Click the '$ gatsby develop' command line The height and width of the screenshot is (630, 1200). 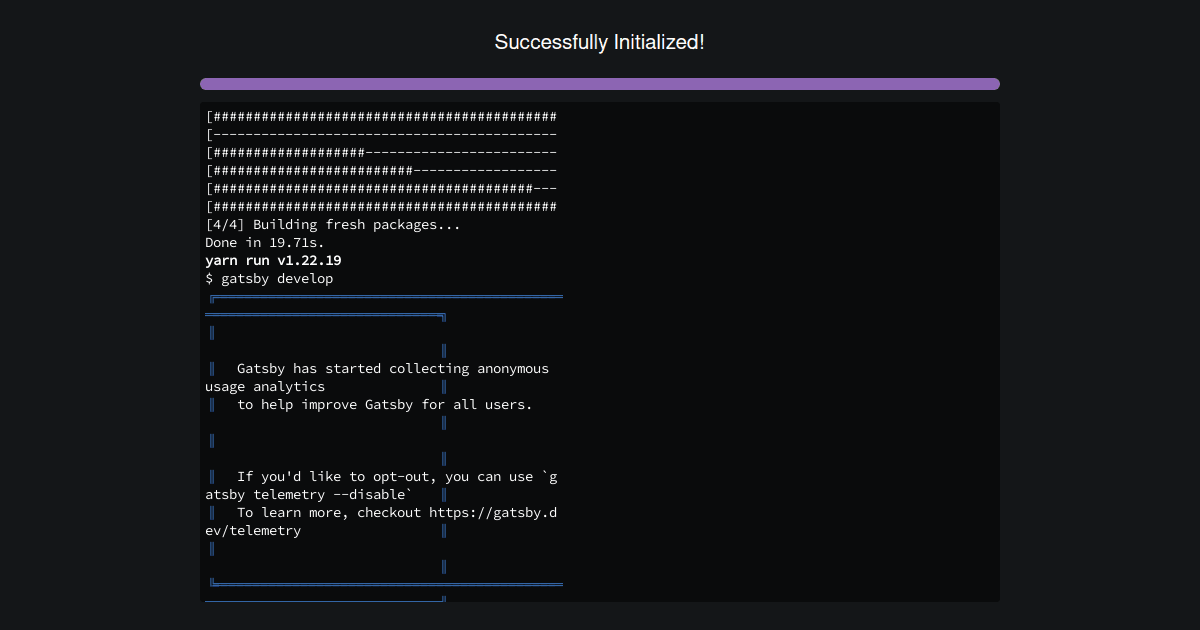(269, 279)
